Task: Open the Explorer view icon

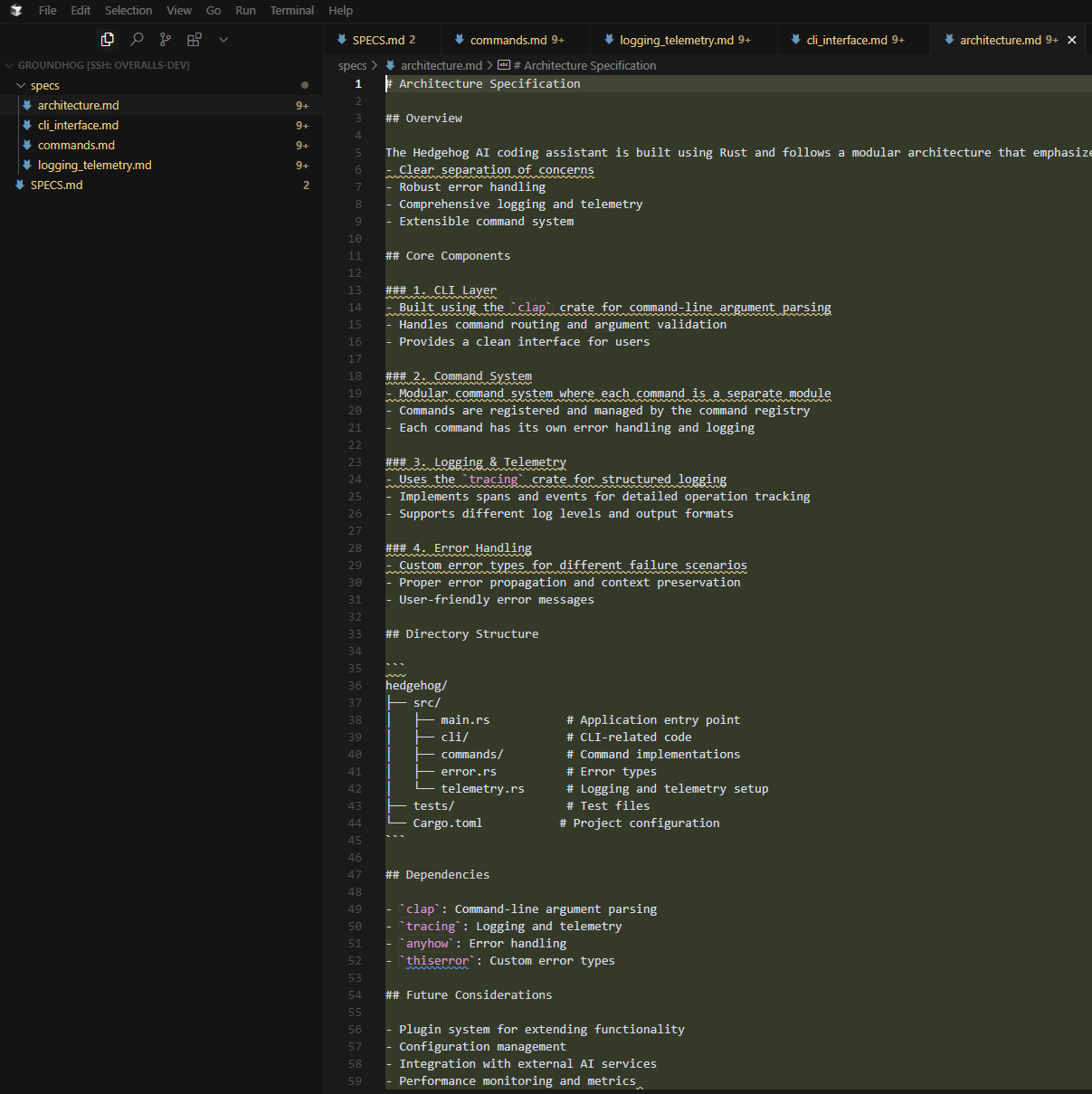Action: [x=107, y=40]
